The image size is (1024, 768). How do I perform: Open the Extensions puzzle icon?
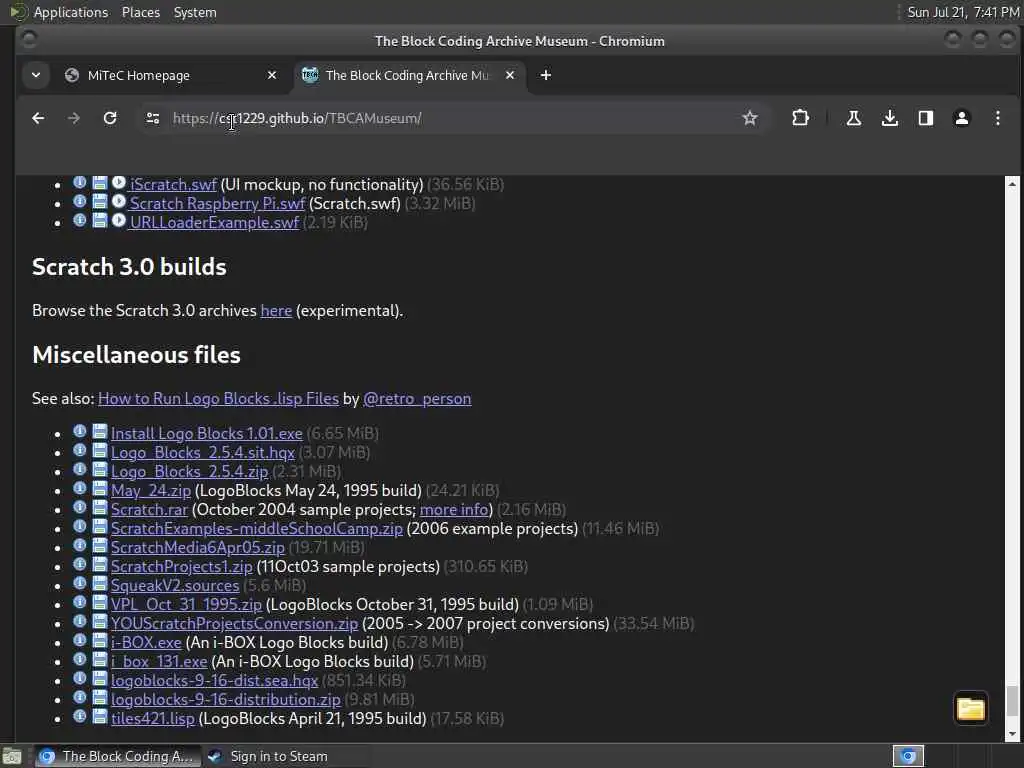point(800,118)
